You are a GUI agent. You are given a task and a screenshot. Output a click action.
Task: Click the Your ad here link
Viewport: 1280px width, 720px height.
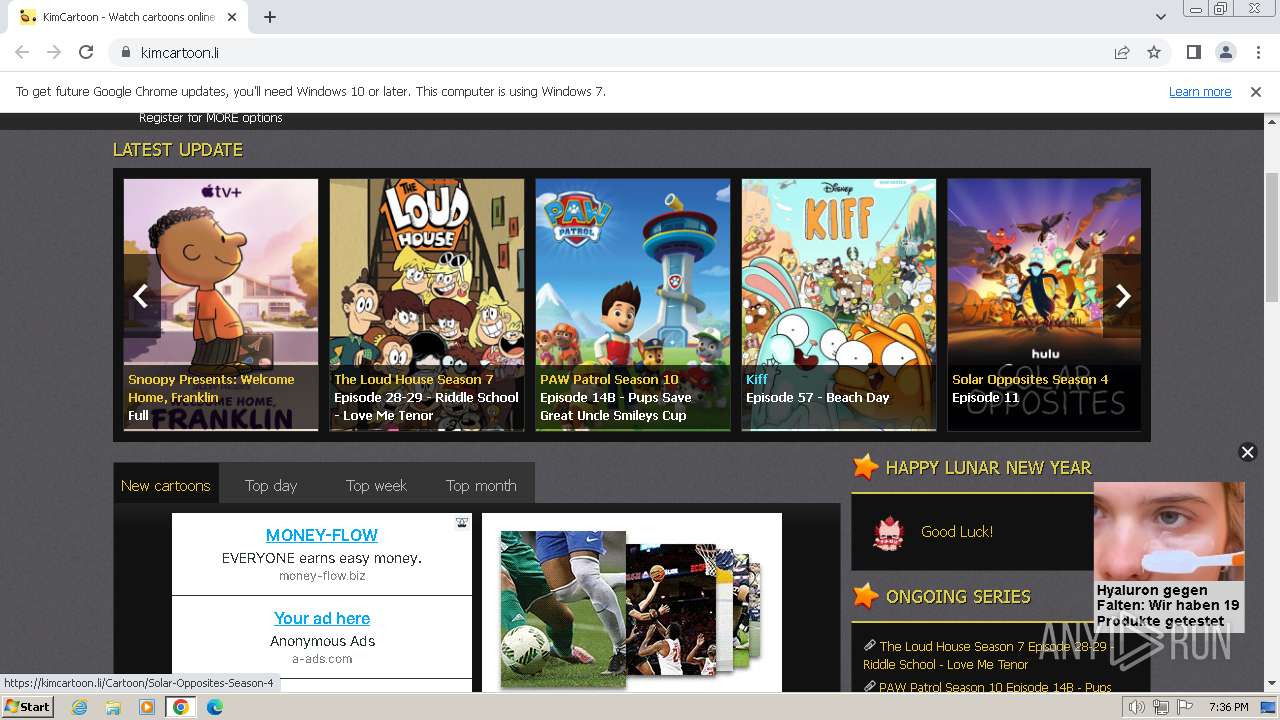[322, 618]
